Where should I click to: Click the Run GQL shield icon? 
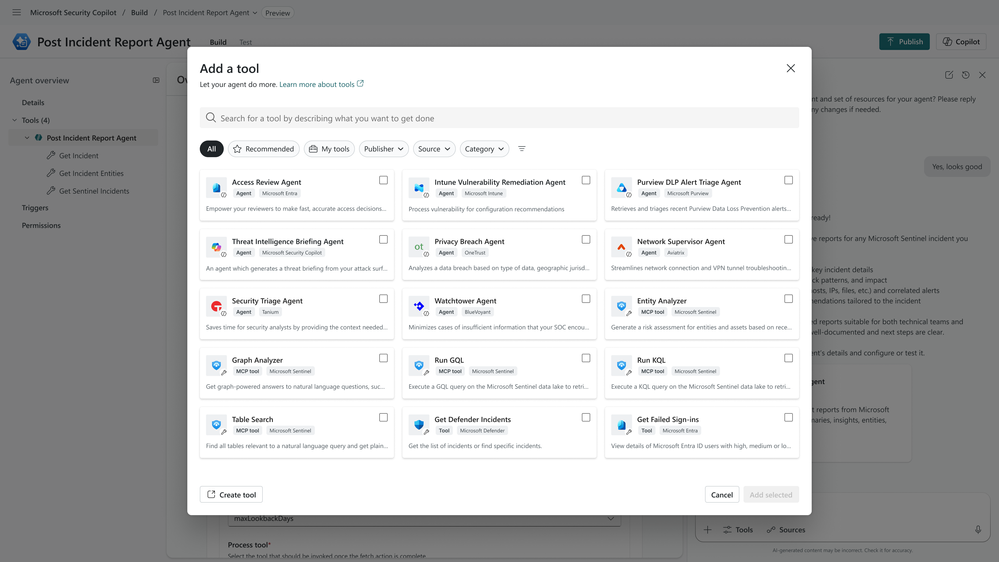click(419, 366)
